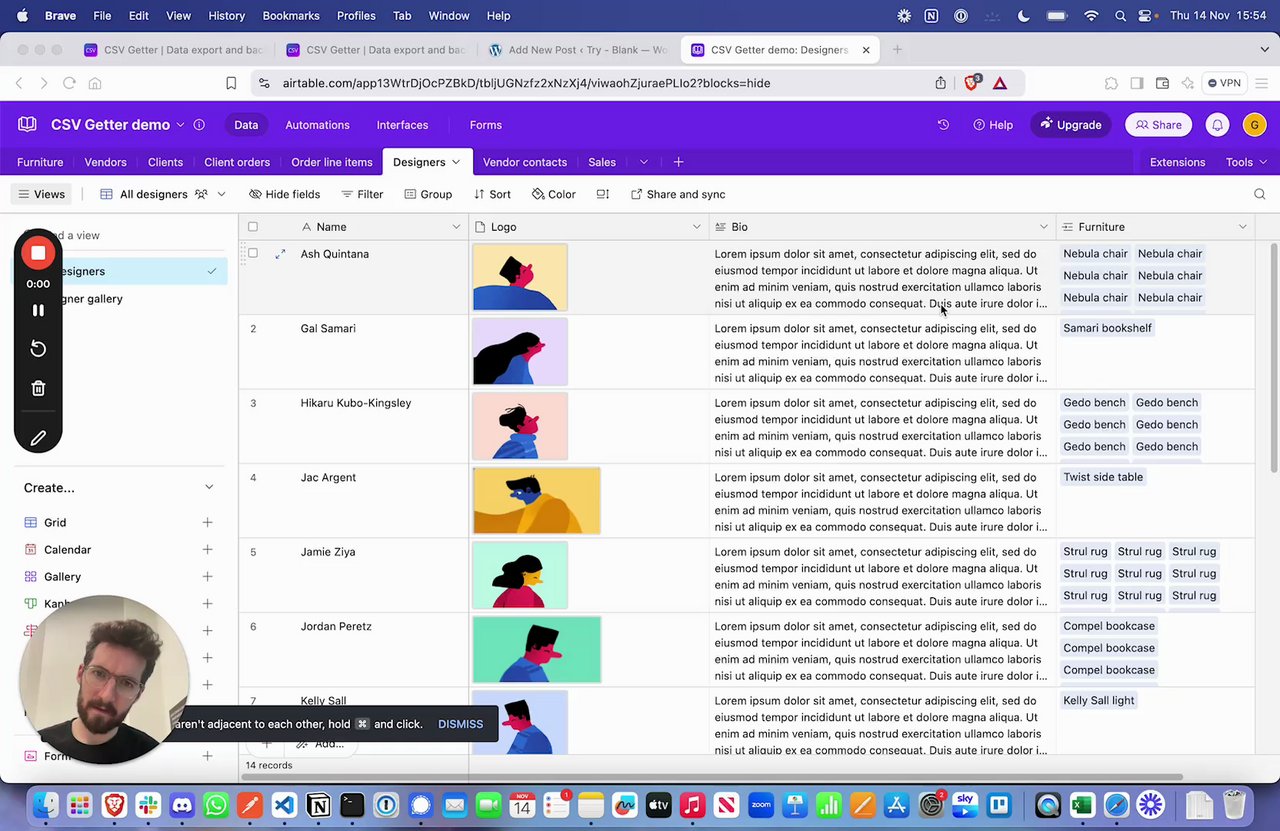Open the Bookmarks menu in the menu bar
The width and height of the screenshot is (1280, 831).
[x=291, y=16]
